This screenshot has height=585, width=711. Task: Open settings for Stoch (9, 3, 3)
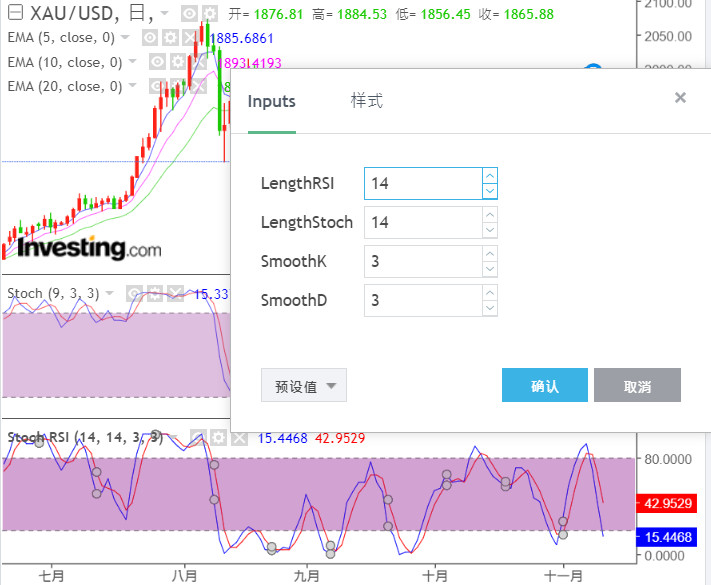pos(155,294)
